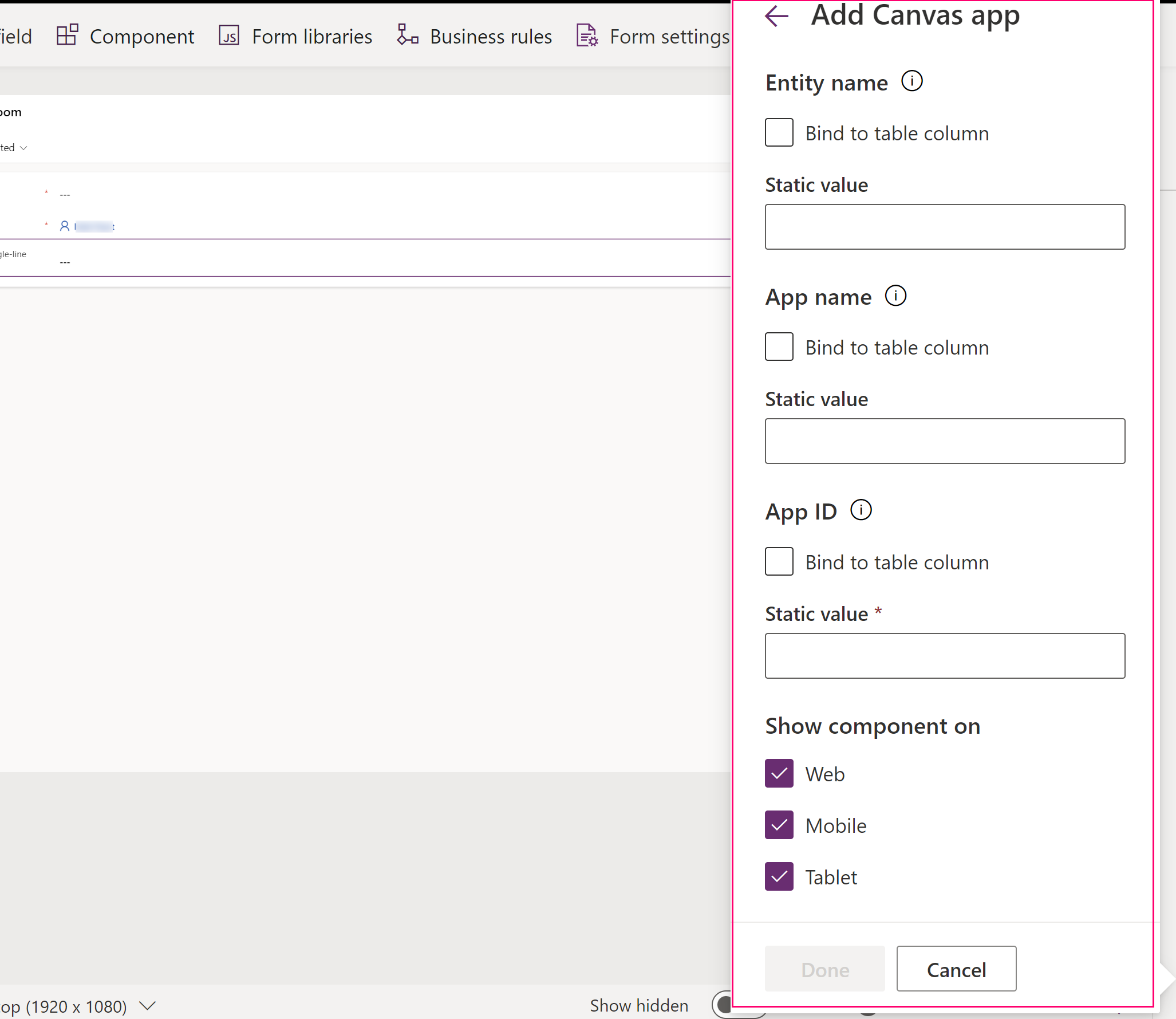Enable Bind to table column for Entity name
The image size is (1176, 1019).
pos(779,132)
